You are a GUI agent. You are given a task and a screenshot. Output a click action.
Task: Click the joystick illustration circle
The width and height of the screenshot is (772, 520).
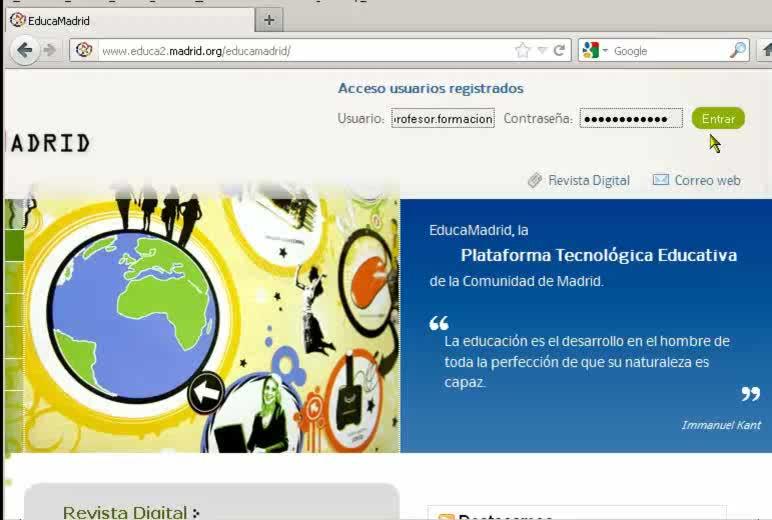coord(352,400)
